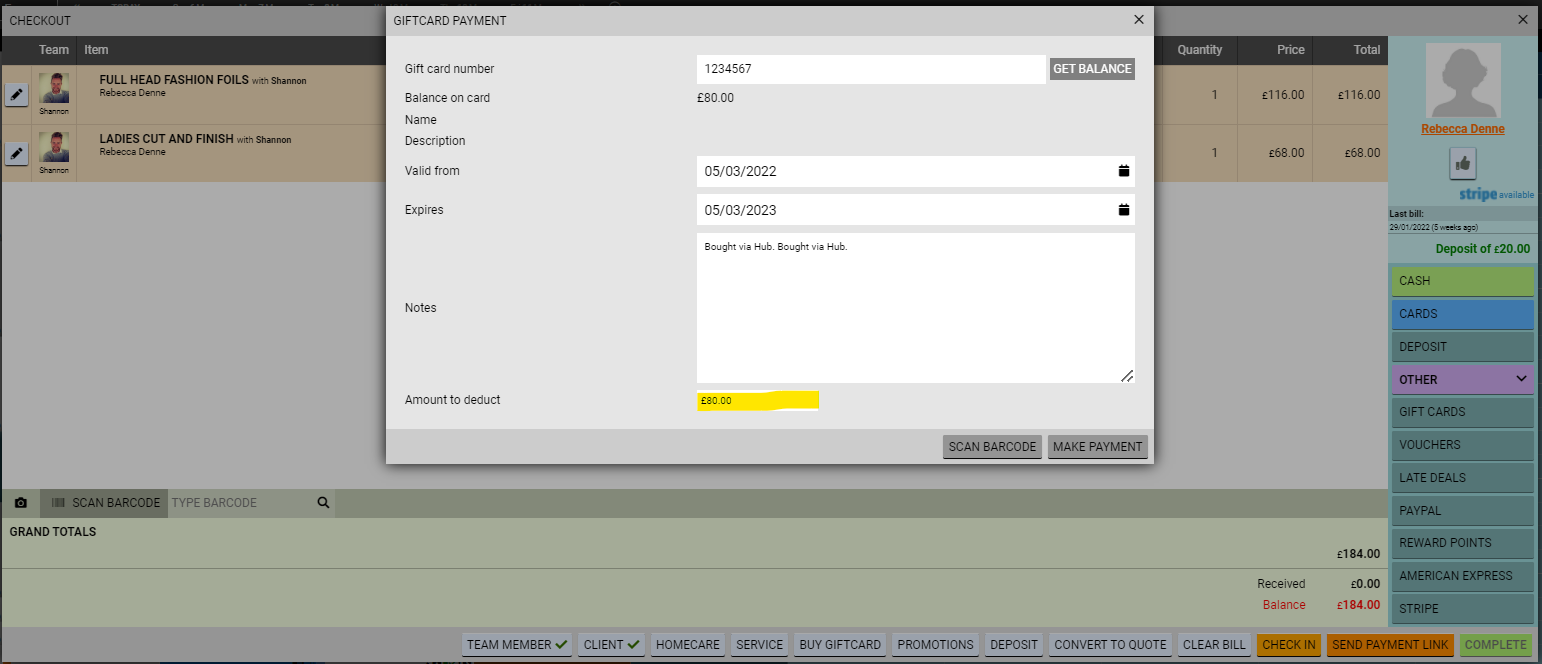Screen dimensions: 1542x664
Task: Expand the Other payment methods dropdown
Action: point(1461,380)
